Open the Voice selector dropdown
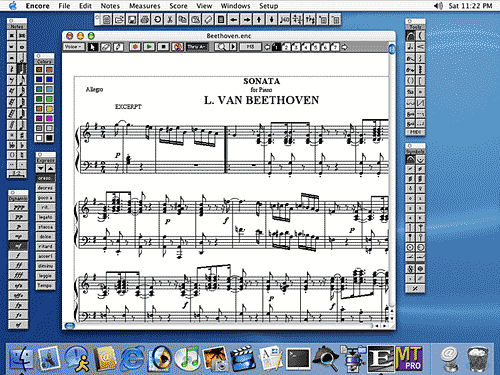500x375 pixels. coord(73,47)
